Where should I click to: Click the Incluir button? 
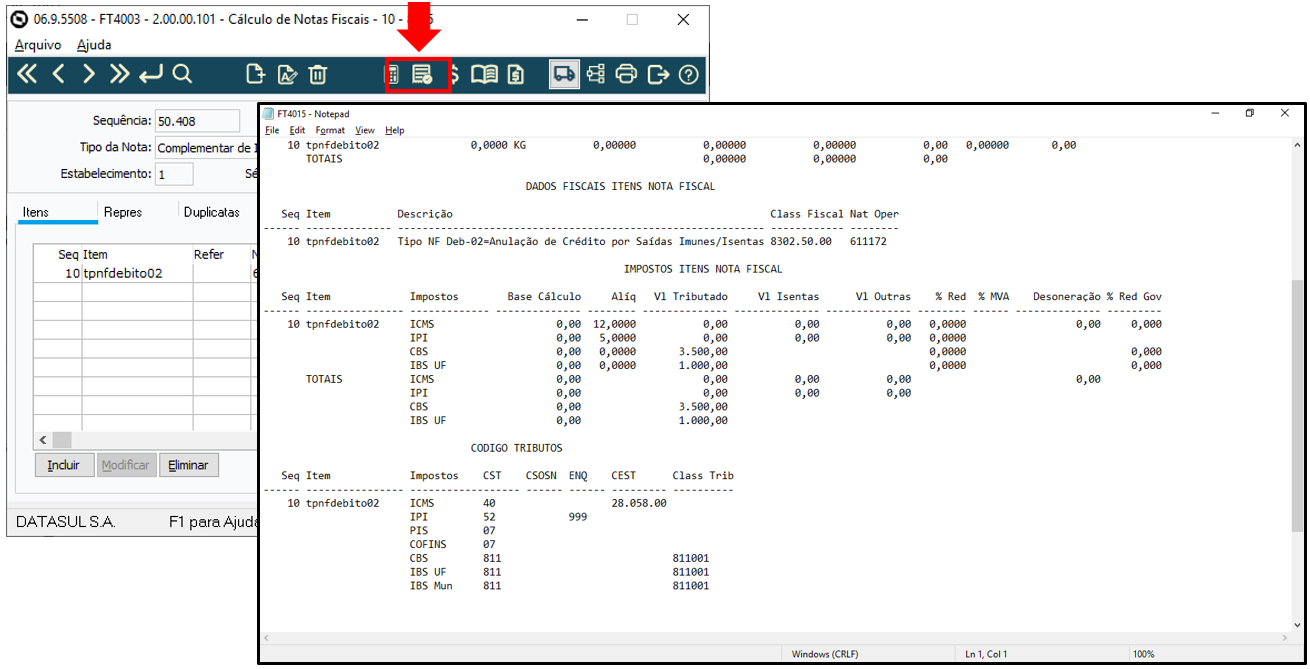coord(64,465)
